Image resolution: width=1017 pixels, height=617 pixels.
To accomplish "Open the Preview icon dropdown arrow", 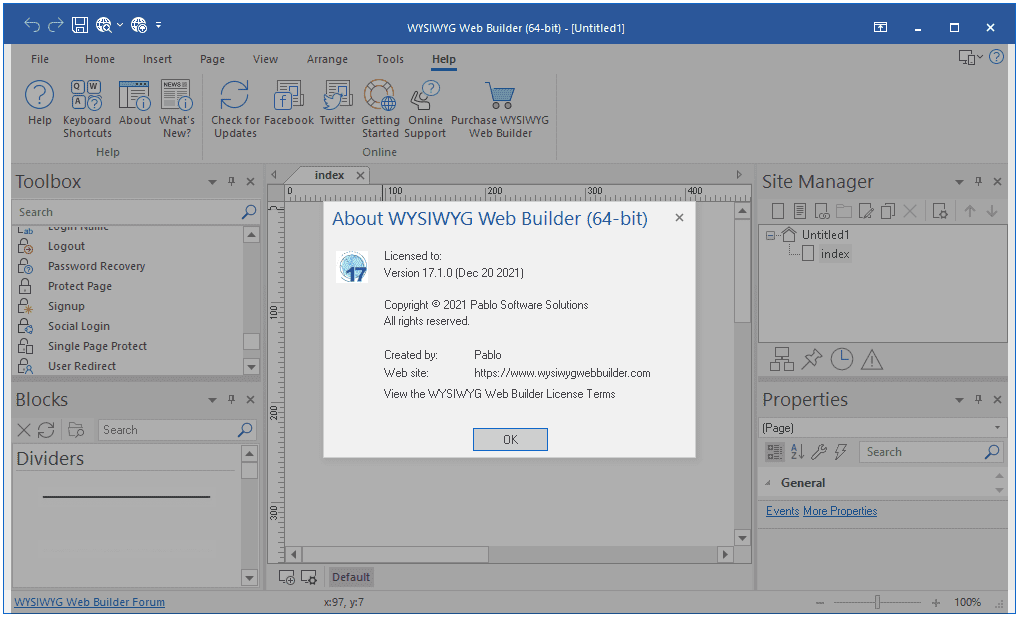I will click(120, 25).
